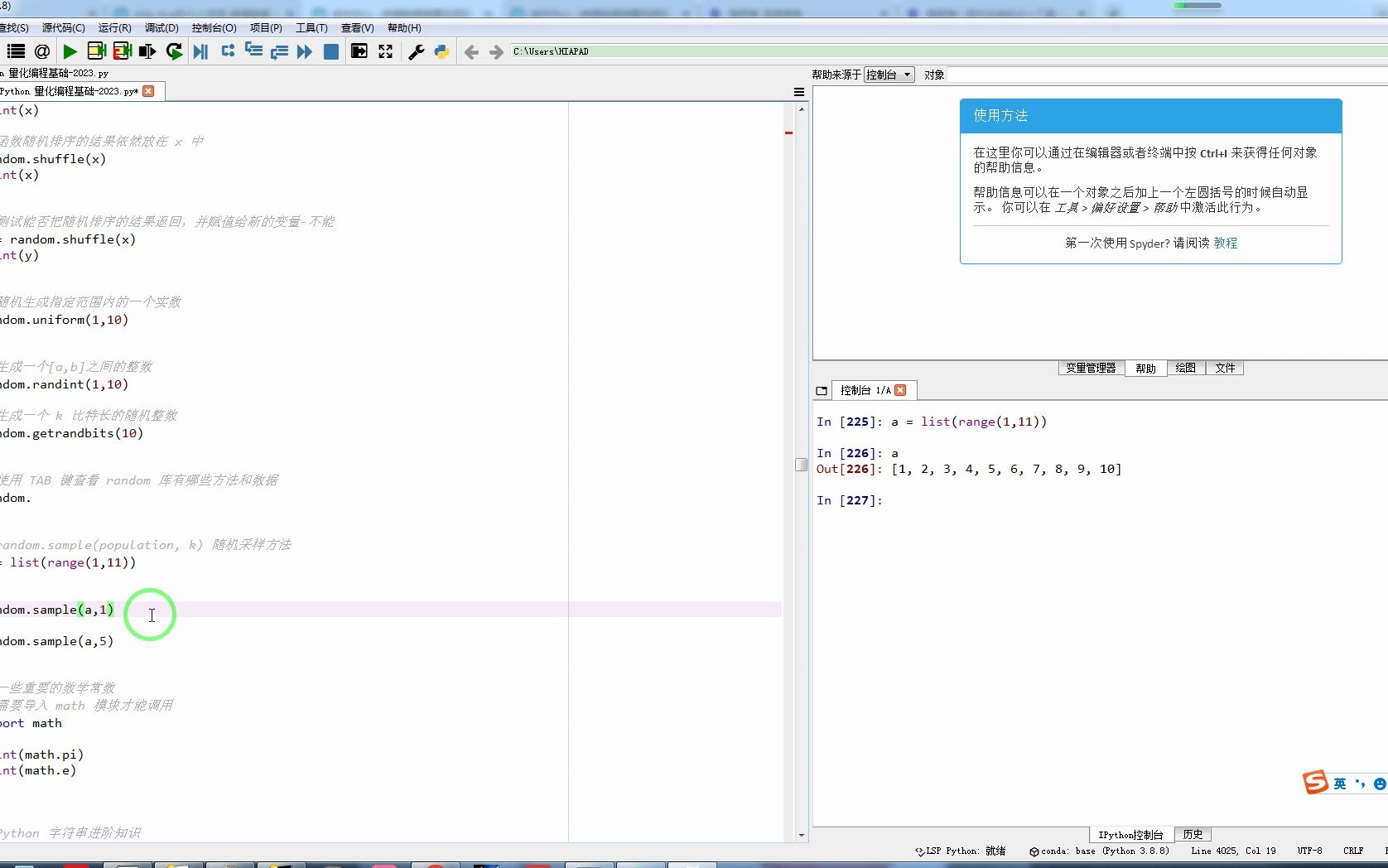Switch to the 绘图 tab
Image resolution: width=1388 pixels, height=868 pixels.
pyautogui.click(x=1185, y=368)
